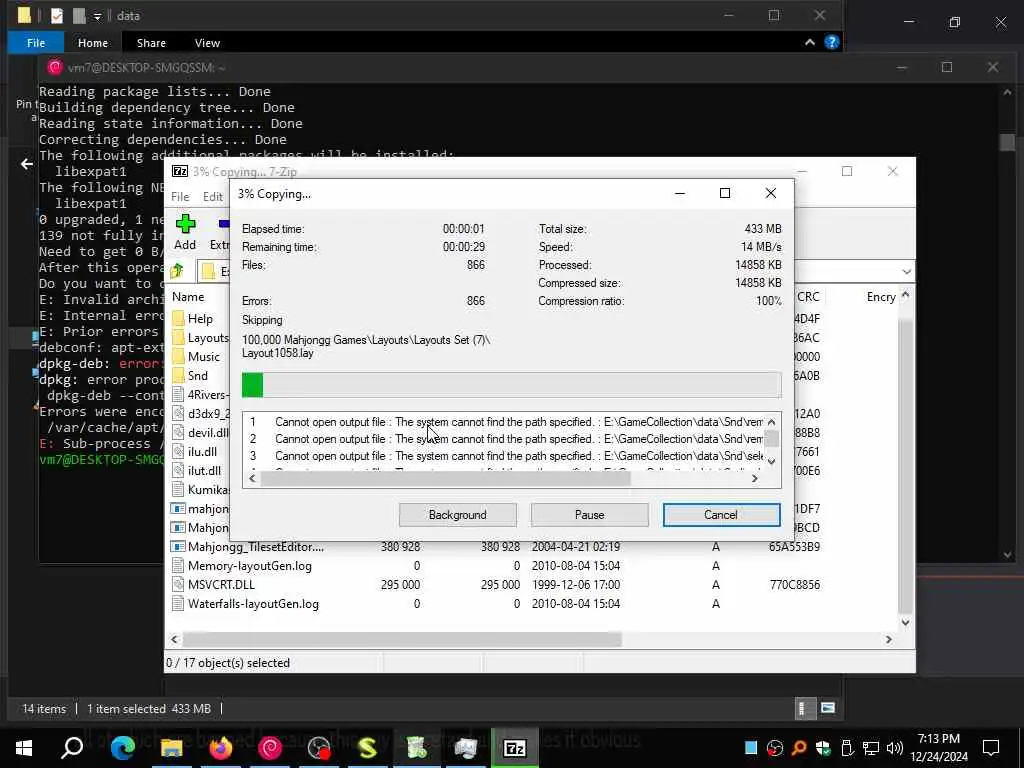Sort 7-Zip list by CRC column

808,296
